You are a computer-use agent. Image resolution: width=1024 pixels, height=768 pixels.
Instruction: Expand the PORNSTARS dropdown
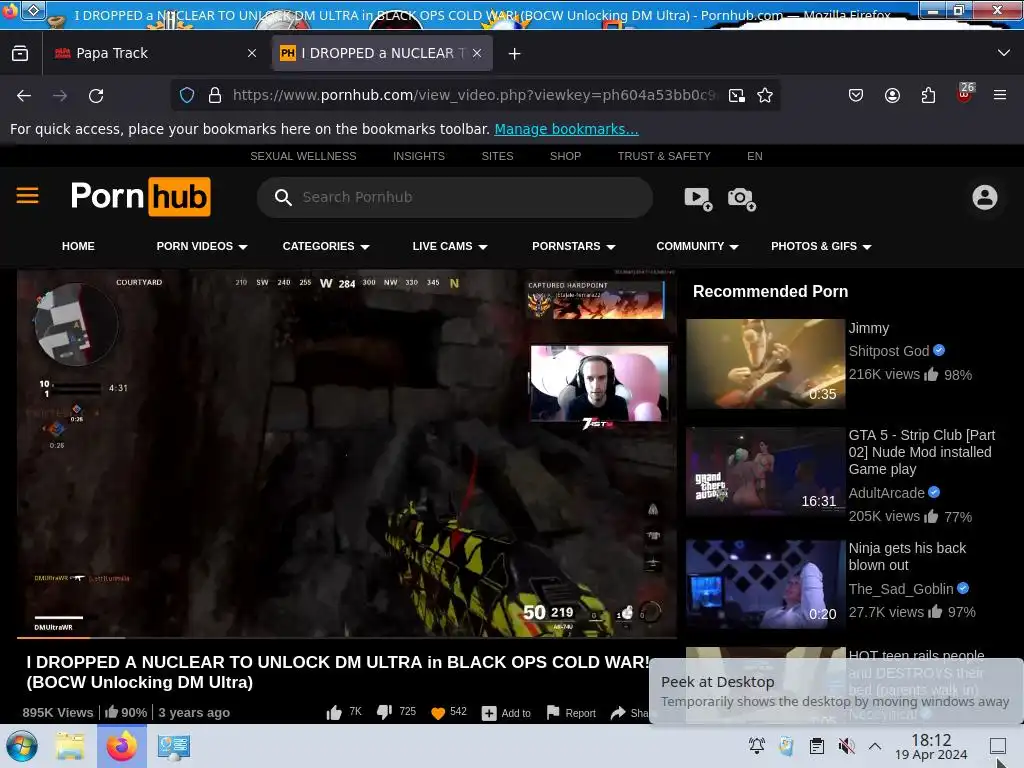click(573, 246)
